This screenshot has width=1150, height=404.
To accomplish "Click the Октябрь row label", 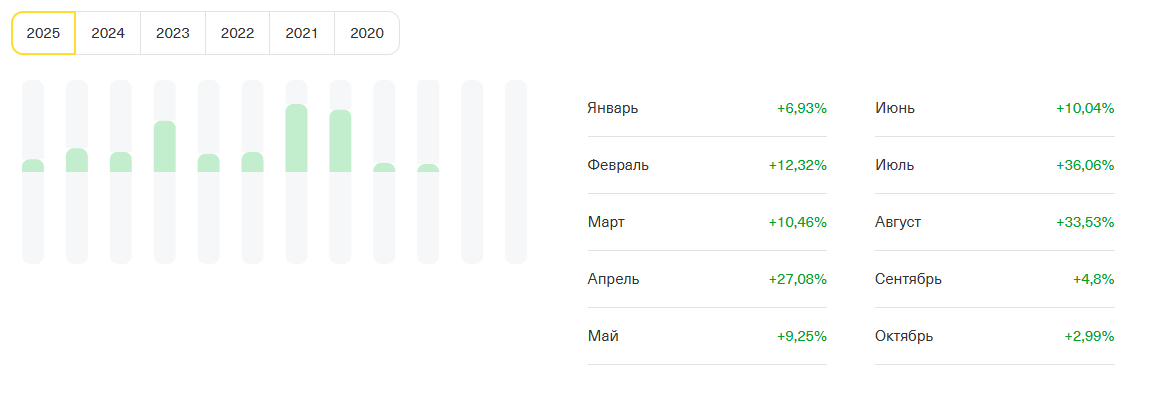I will pyautogui.click(x=904, y=336).
